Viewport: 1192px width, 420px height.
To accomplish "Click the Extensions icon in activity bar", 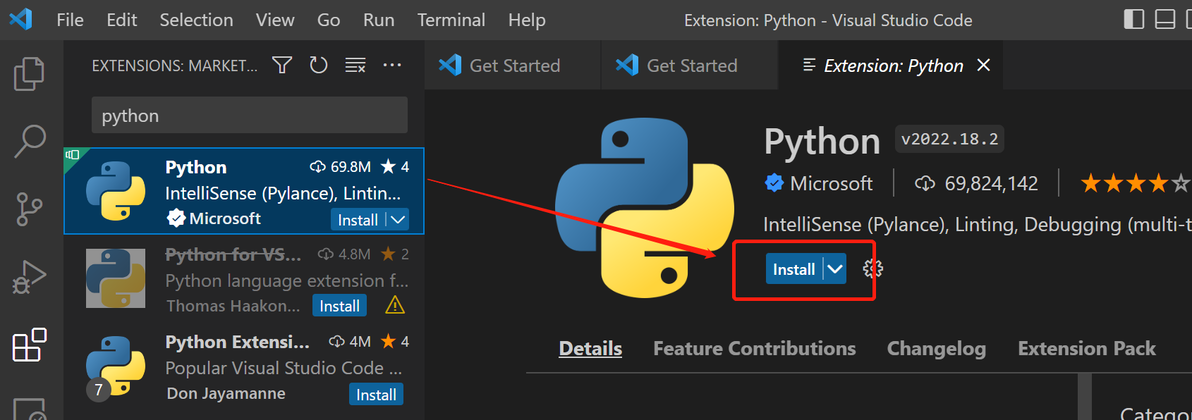I will click(x=29, y=345).
